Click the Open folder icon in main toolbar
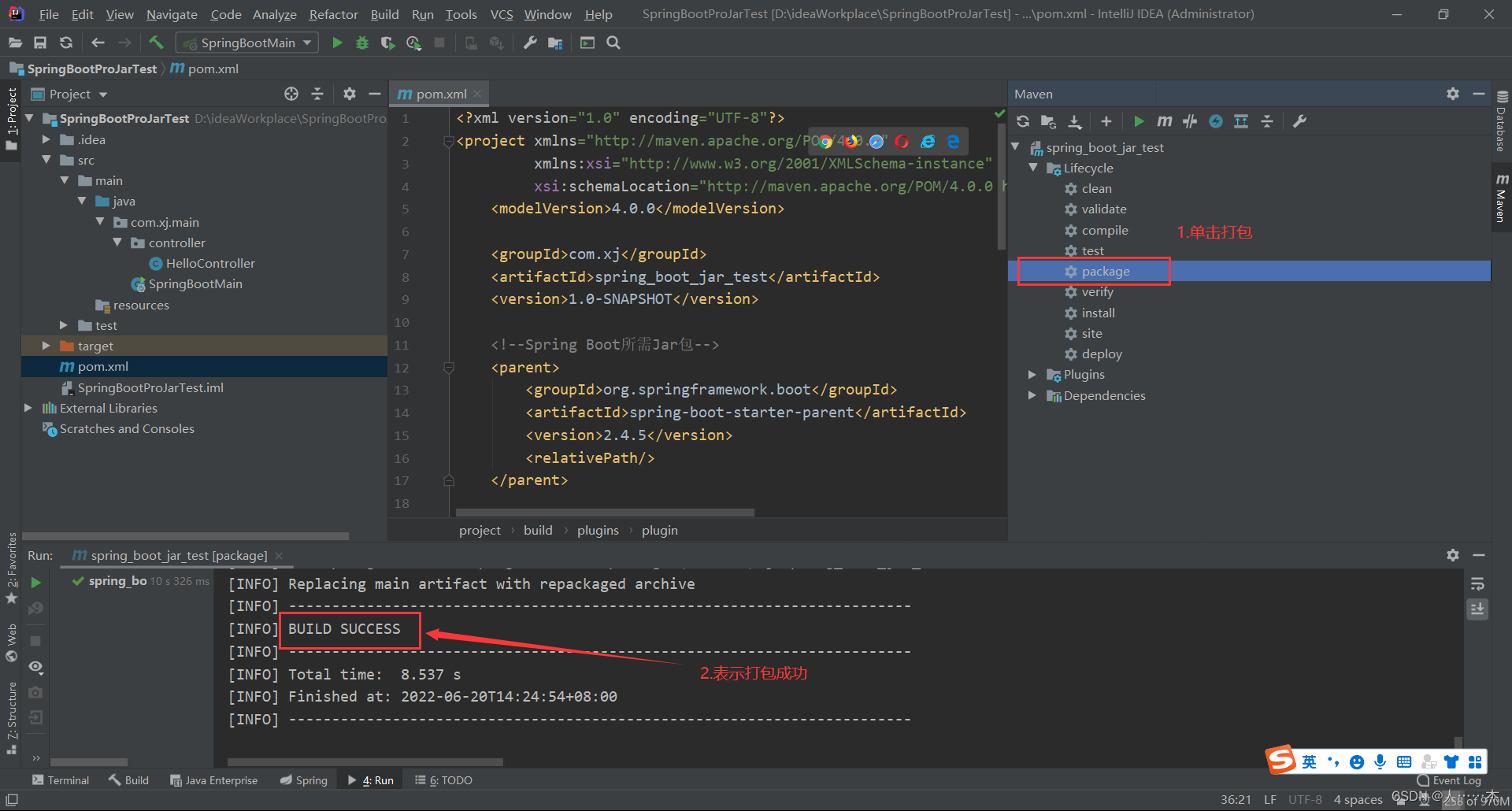 15,43
